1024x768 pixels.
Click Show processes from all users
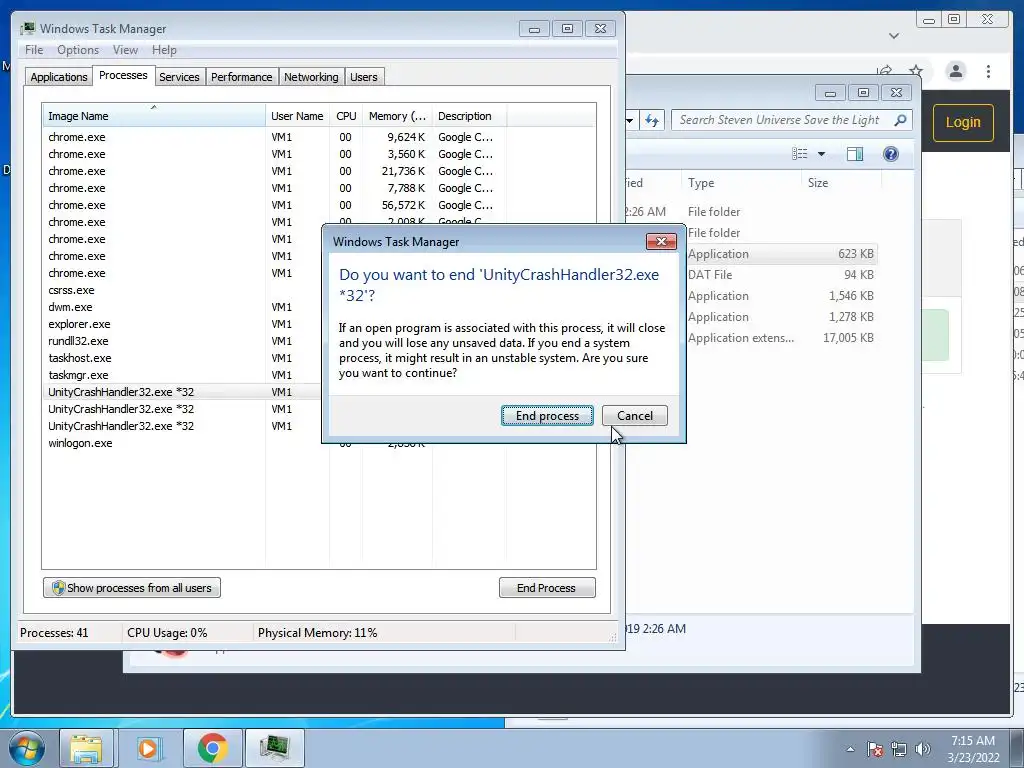pyautogui.click(x=132, y=588)
